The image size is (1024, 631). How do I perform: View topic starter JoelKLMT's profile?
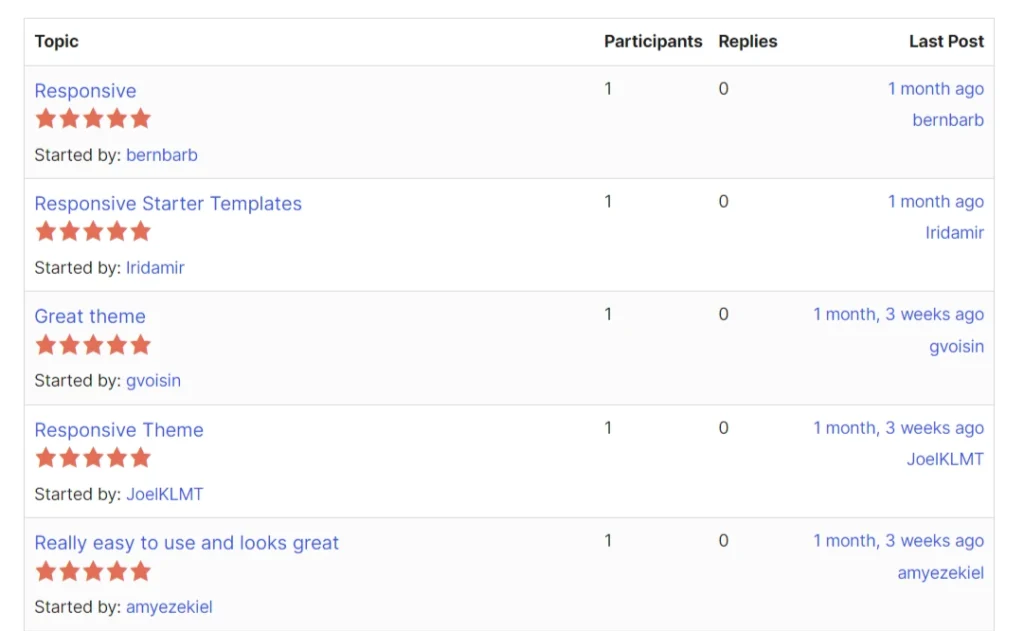165,494
